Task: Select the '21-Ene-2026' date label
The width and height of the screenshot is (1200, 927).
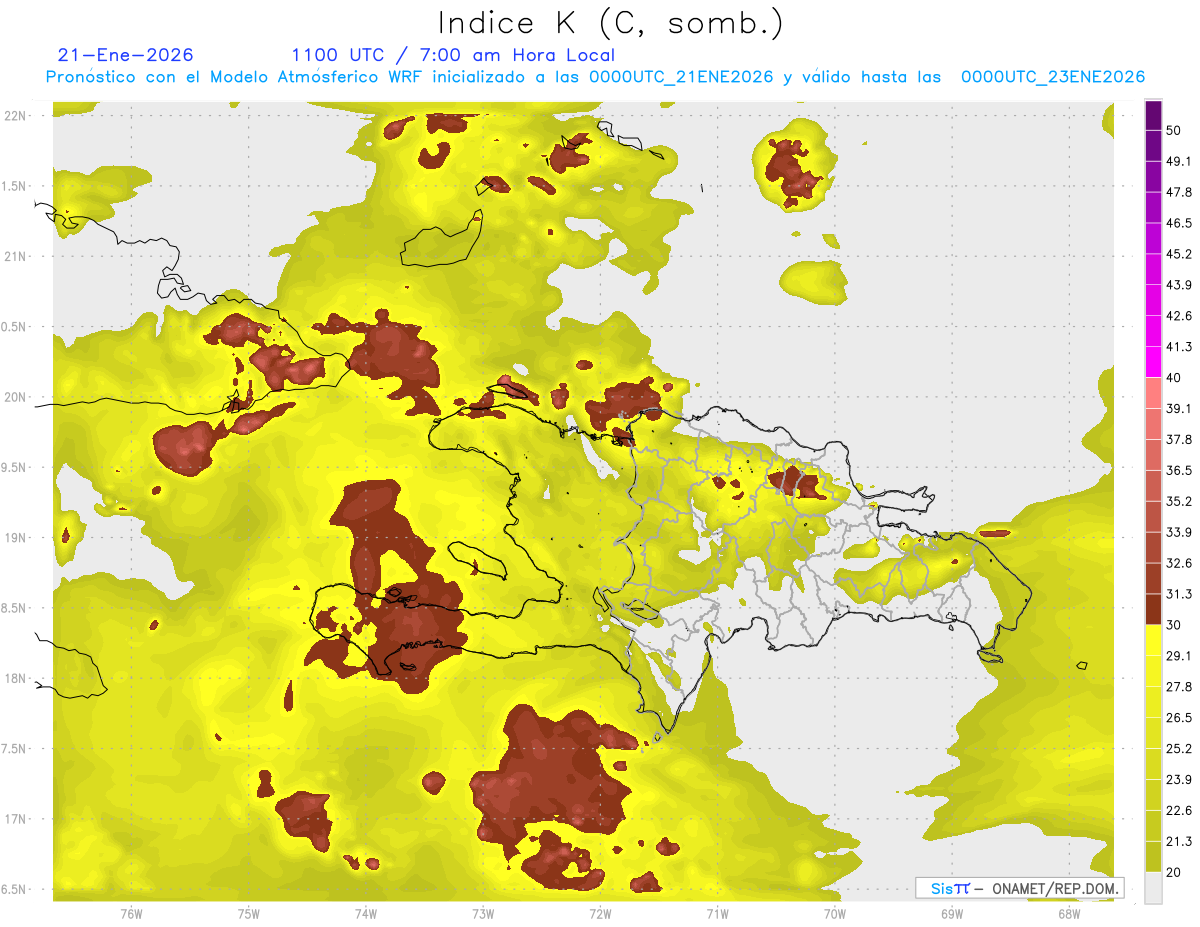Action: 126,55
